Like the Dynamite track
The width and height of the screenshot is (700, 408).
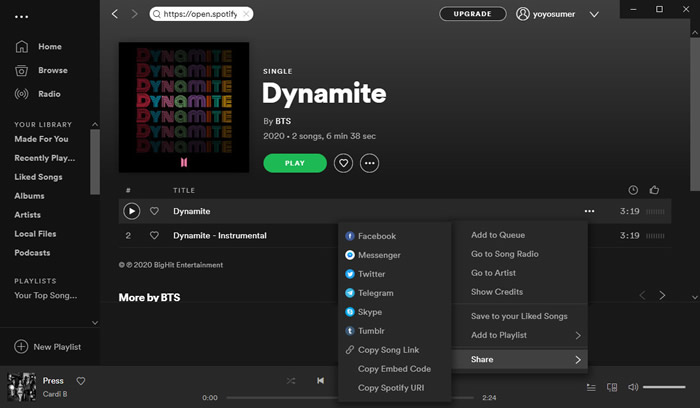point(154,211)
